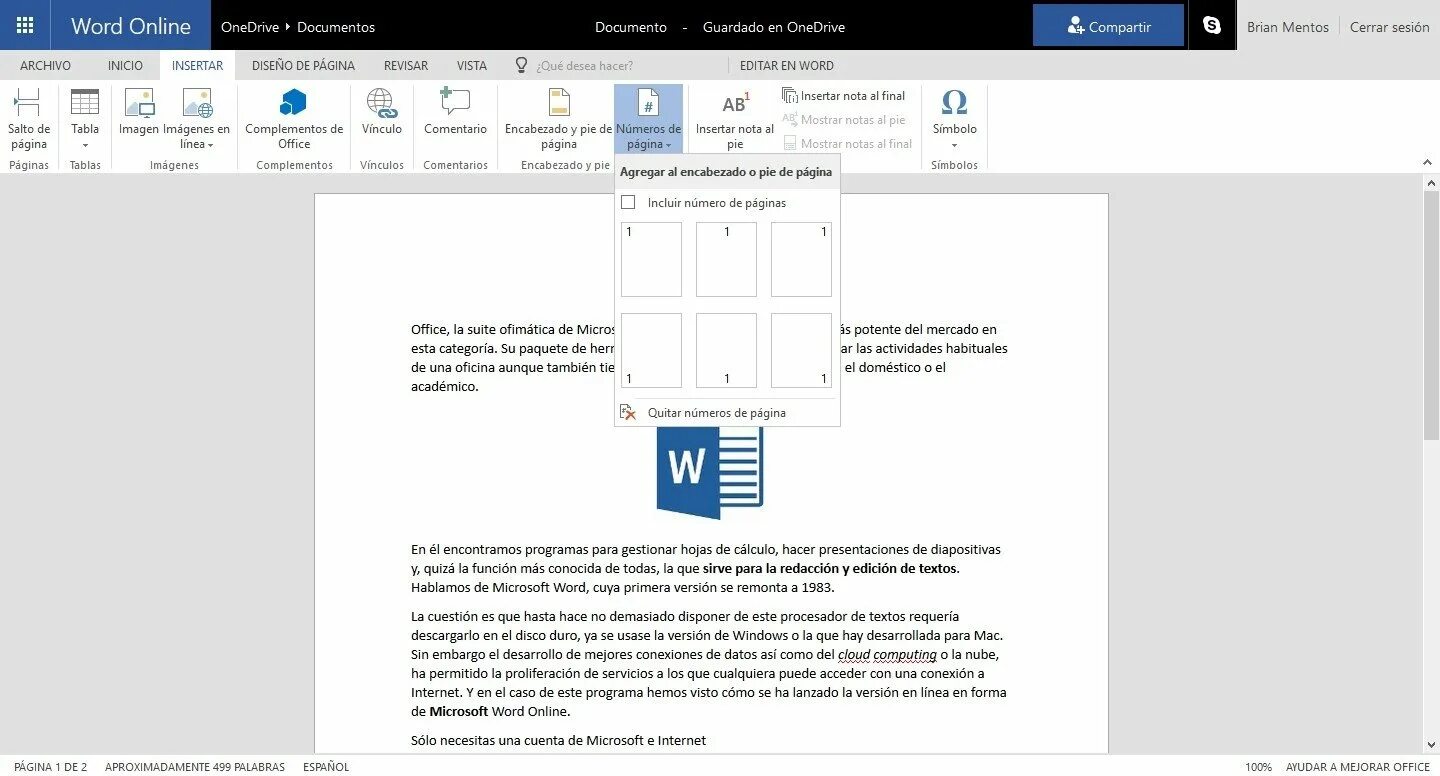Add a Comentario to the document

[455, 112]
